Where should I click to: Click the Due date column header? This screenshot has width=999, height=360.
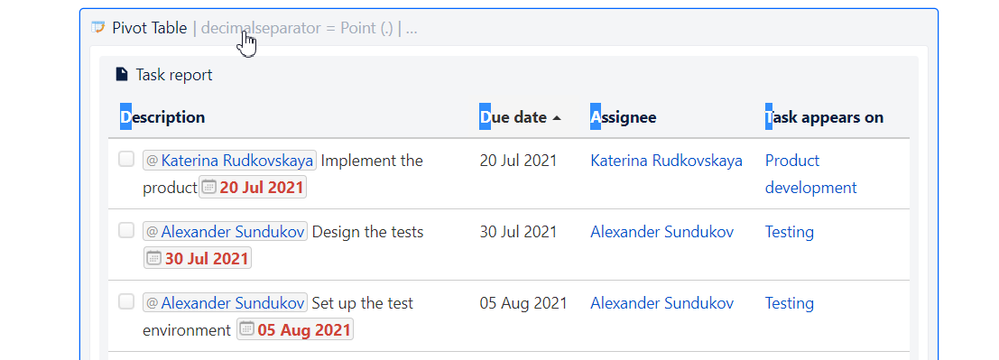[513, 117]
